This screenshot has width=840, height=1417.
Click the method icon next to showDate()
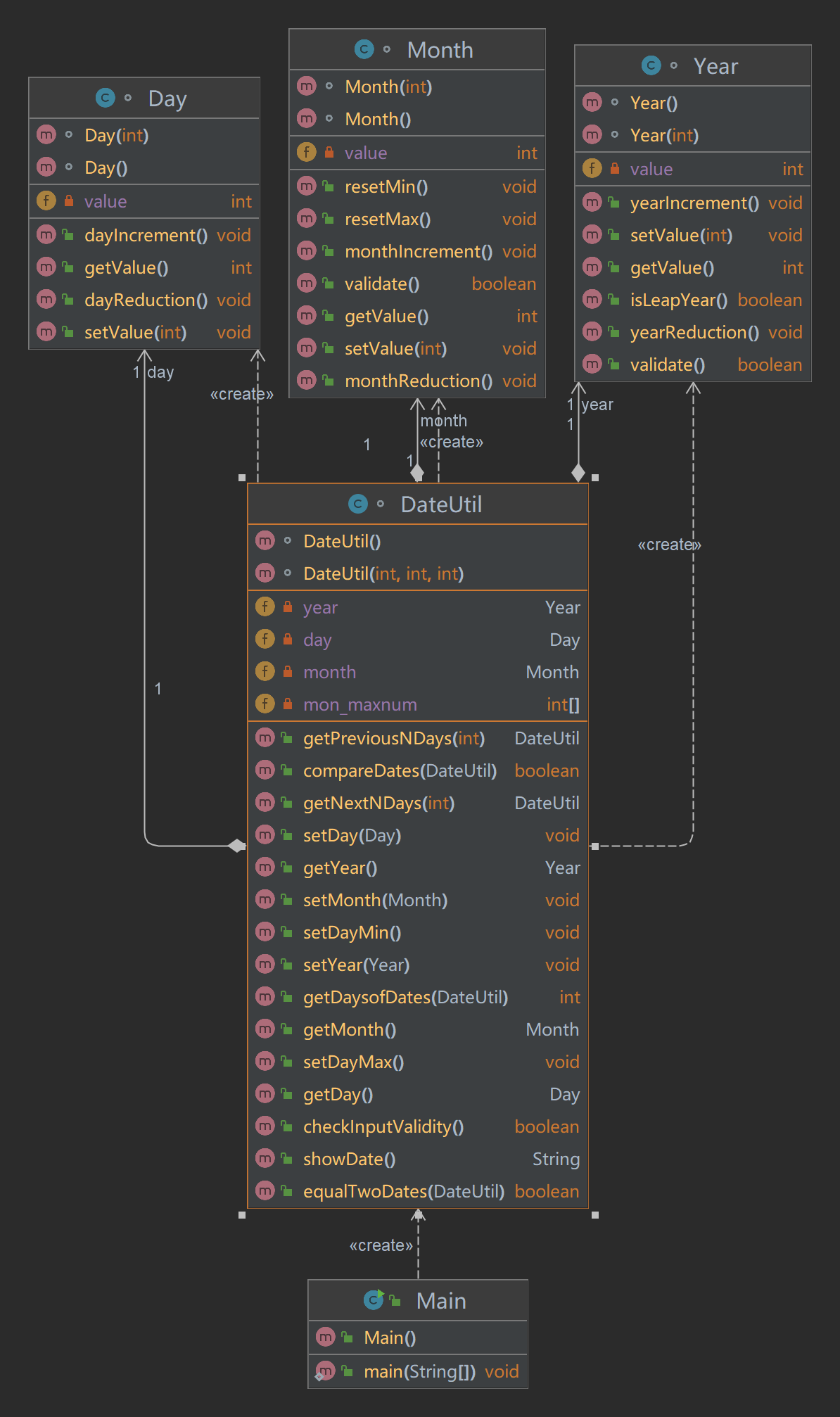tap(265, 1158)
